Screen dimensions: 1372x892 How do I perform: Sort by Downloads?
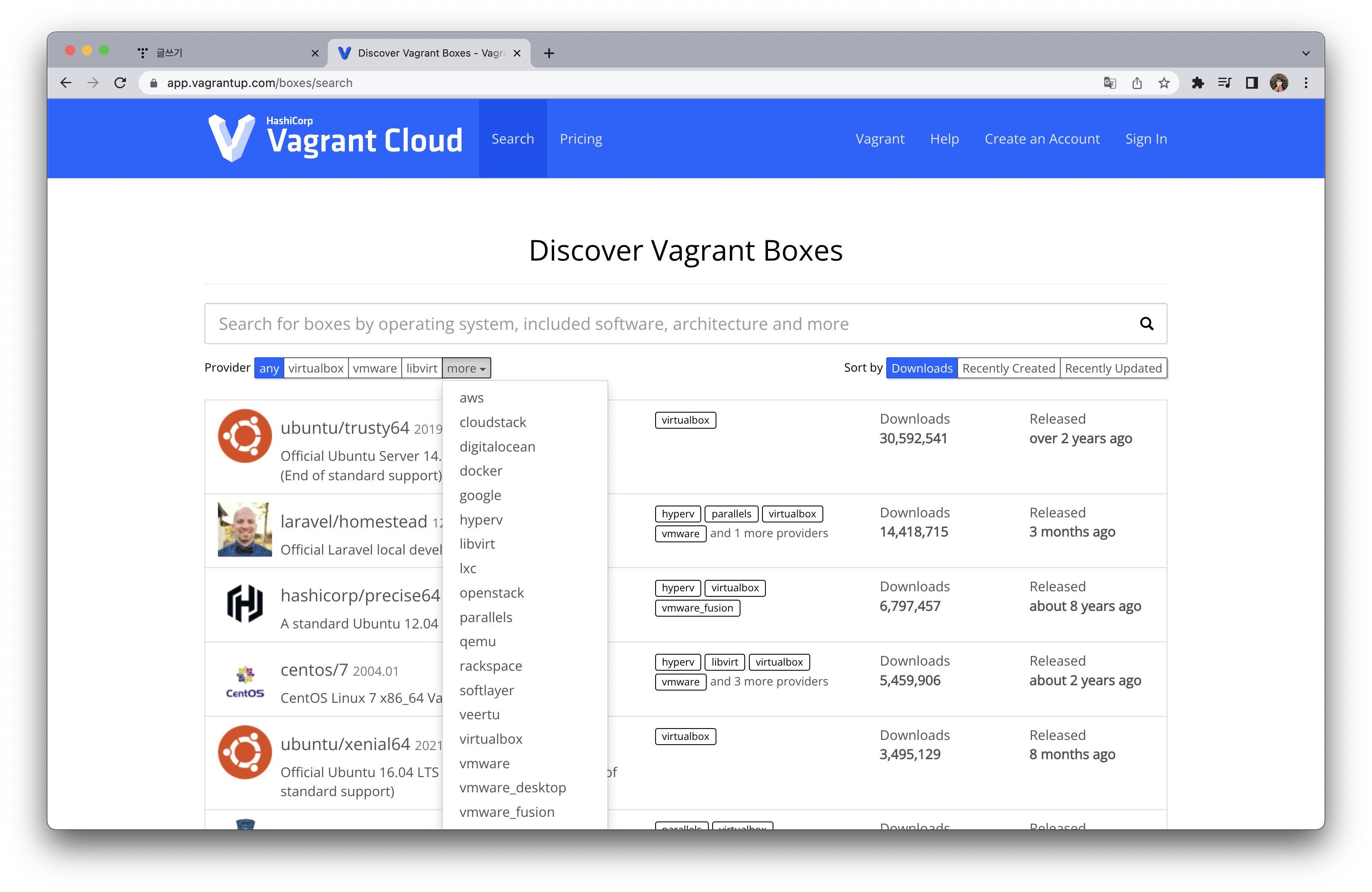pyautogui.click(x=922, y=368)
